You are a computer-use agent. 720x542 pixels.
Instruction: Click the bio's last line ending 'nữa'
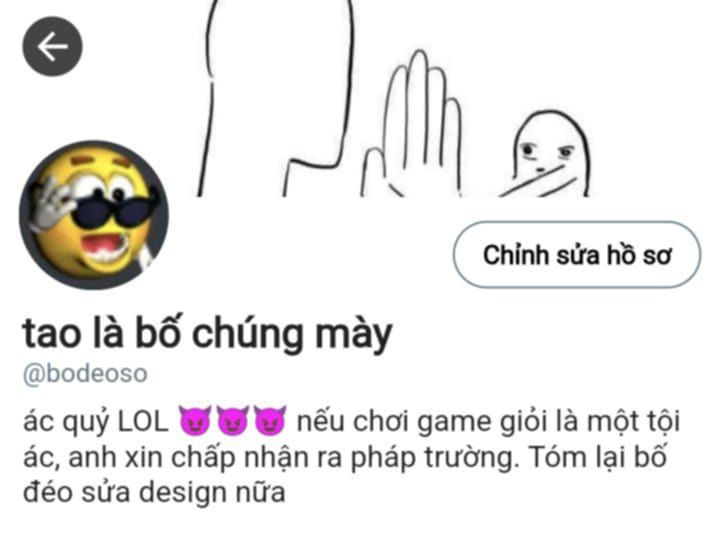154,494
